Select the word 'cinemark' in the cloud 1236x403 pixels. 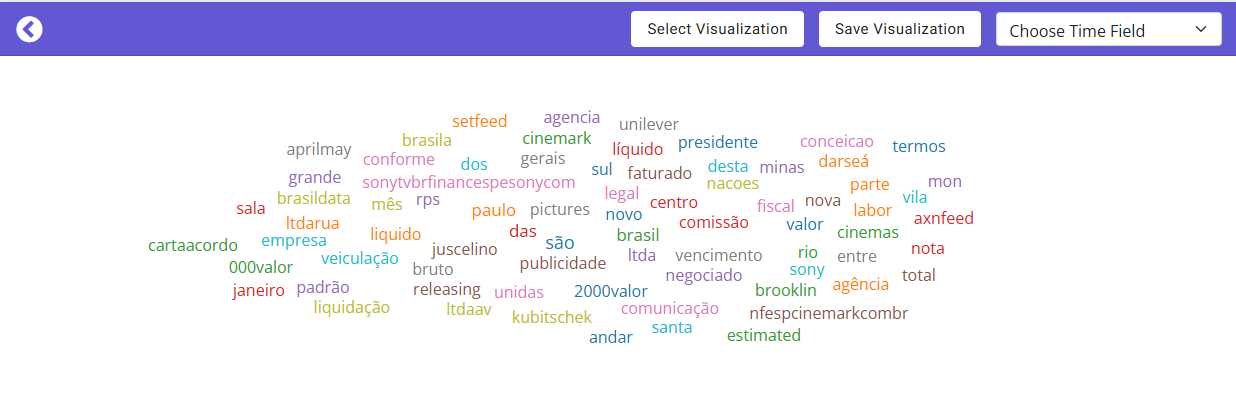(x=557, y=138)
